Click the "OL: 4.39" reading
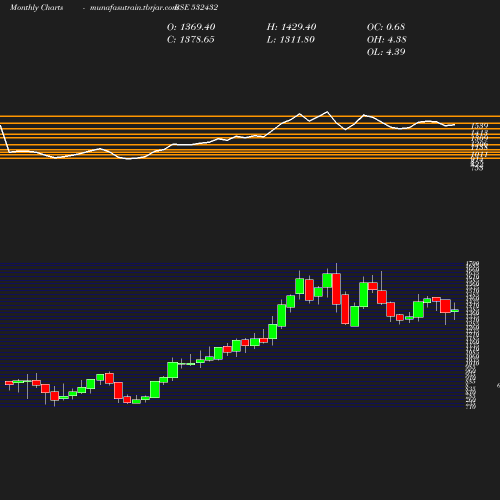 coord(386,52)
